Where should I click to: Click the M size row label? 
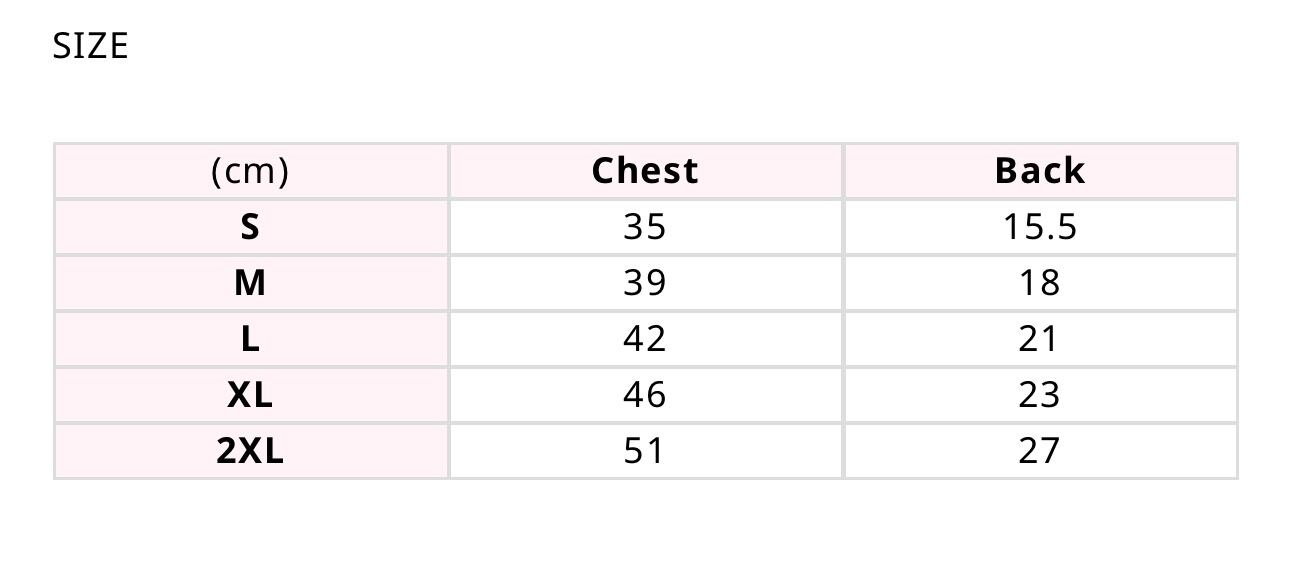coord(250,283)
